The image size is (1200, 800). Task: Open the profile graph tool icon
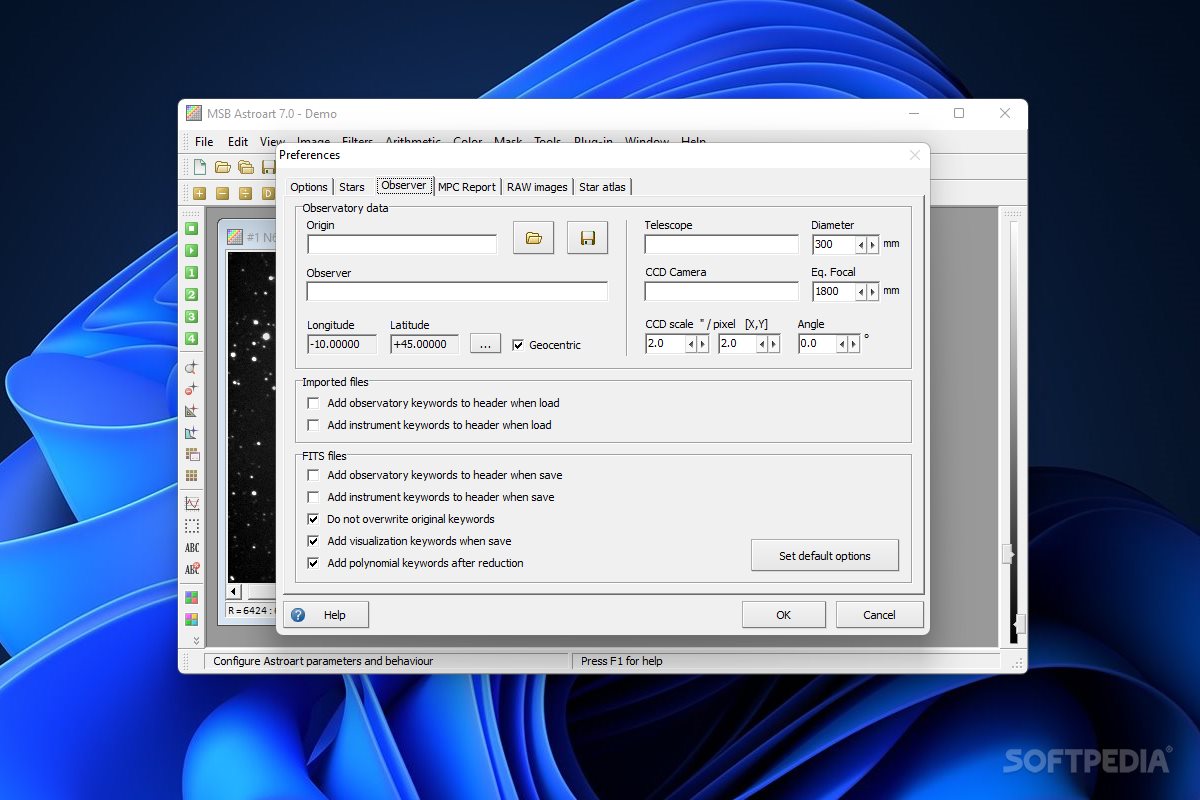click(191, 504)
